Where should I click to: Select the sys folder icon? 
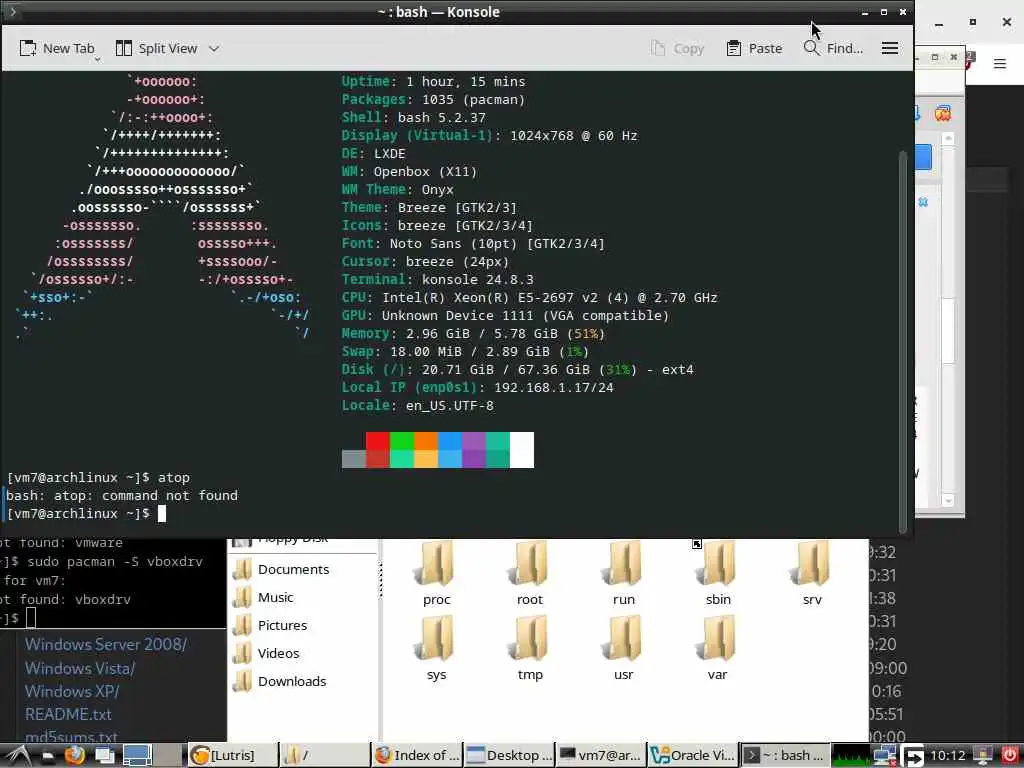[x=436, y=639]
